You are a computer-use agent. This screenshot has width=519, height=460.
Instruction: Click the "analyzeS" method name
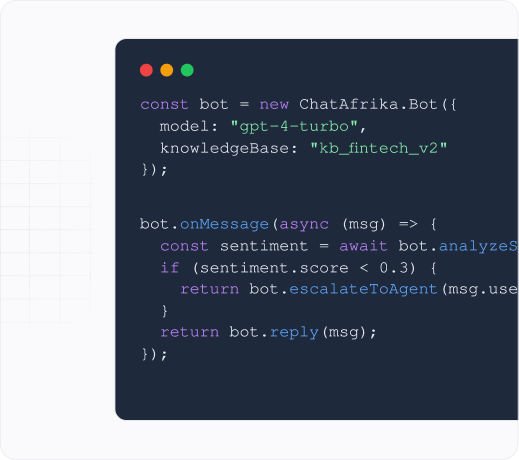pos(478,246)
